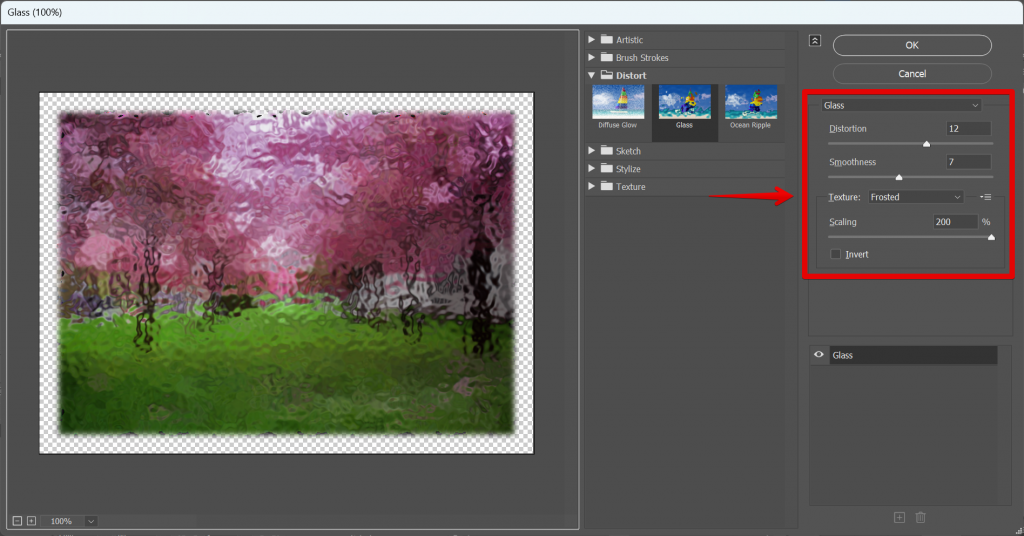Click the new effect layer icon
This screenshot has height=536, width=1024.
click(x=899, y=517)
